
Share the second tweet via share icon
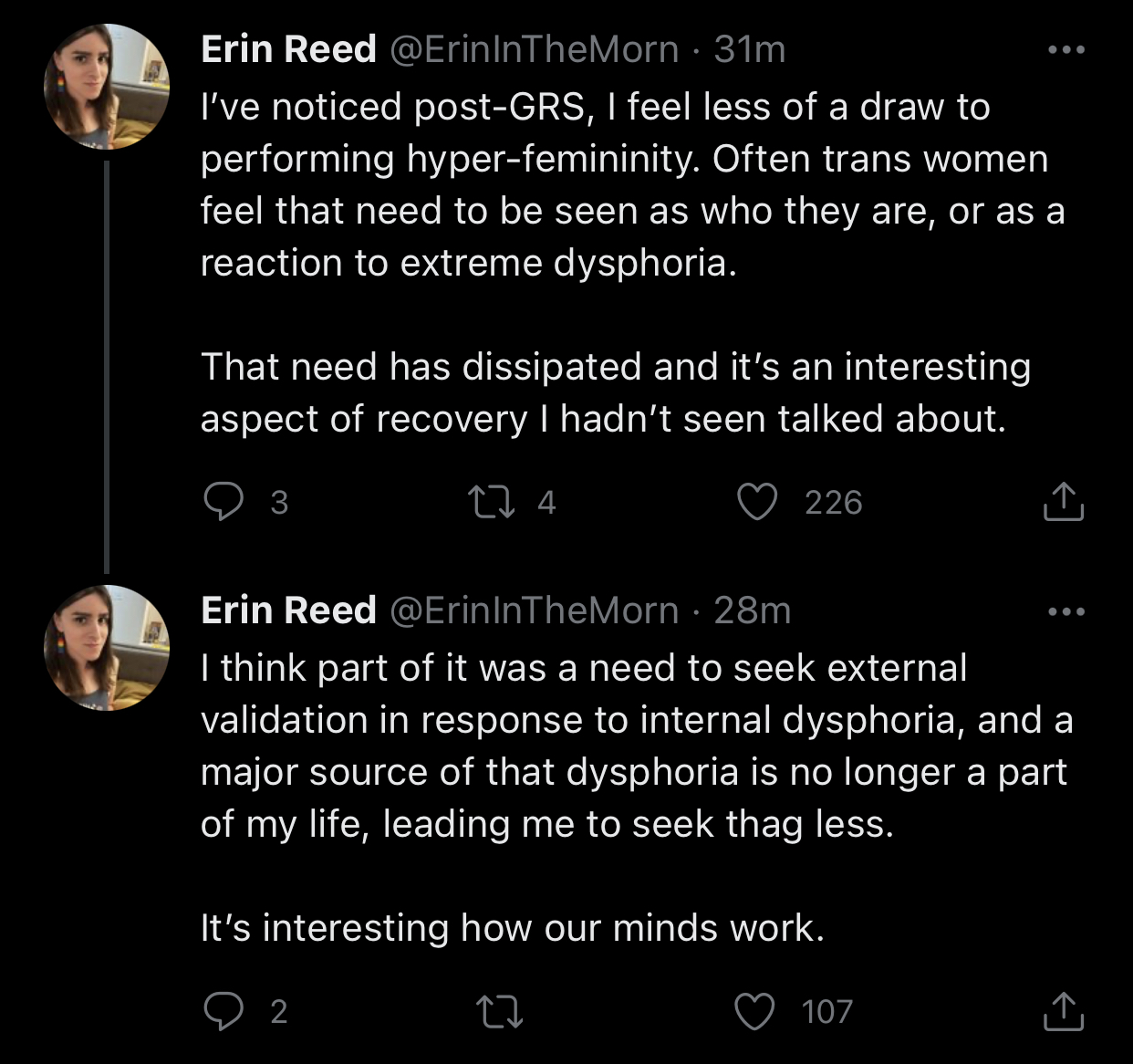click(x=1063, y=1010)
